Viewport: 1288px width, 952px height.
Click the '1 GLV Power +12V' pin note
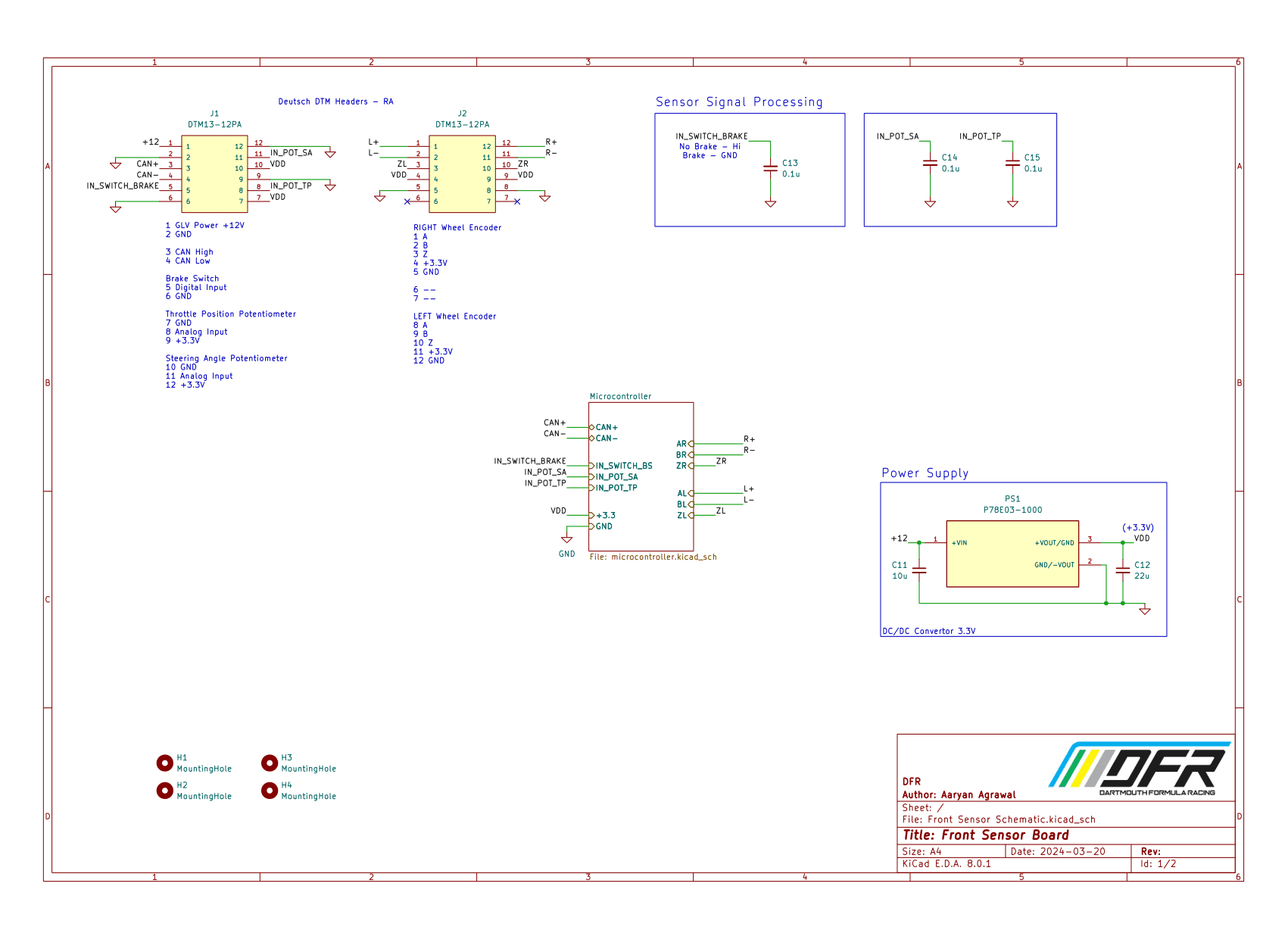click(205, 226)
